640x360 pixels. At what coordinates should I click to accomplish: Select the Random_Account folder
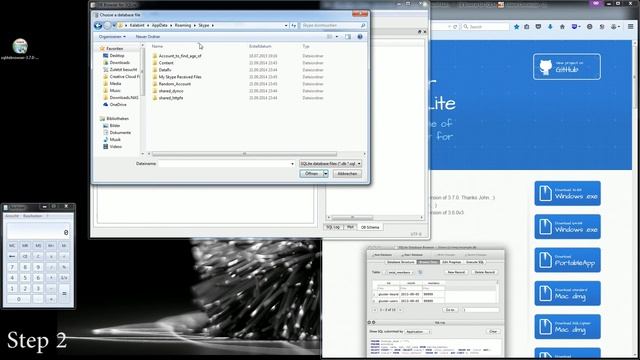click(x=175, y=84)
